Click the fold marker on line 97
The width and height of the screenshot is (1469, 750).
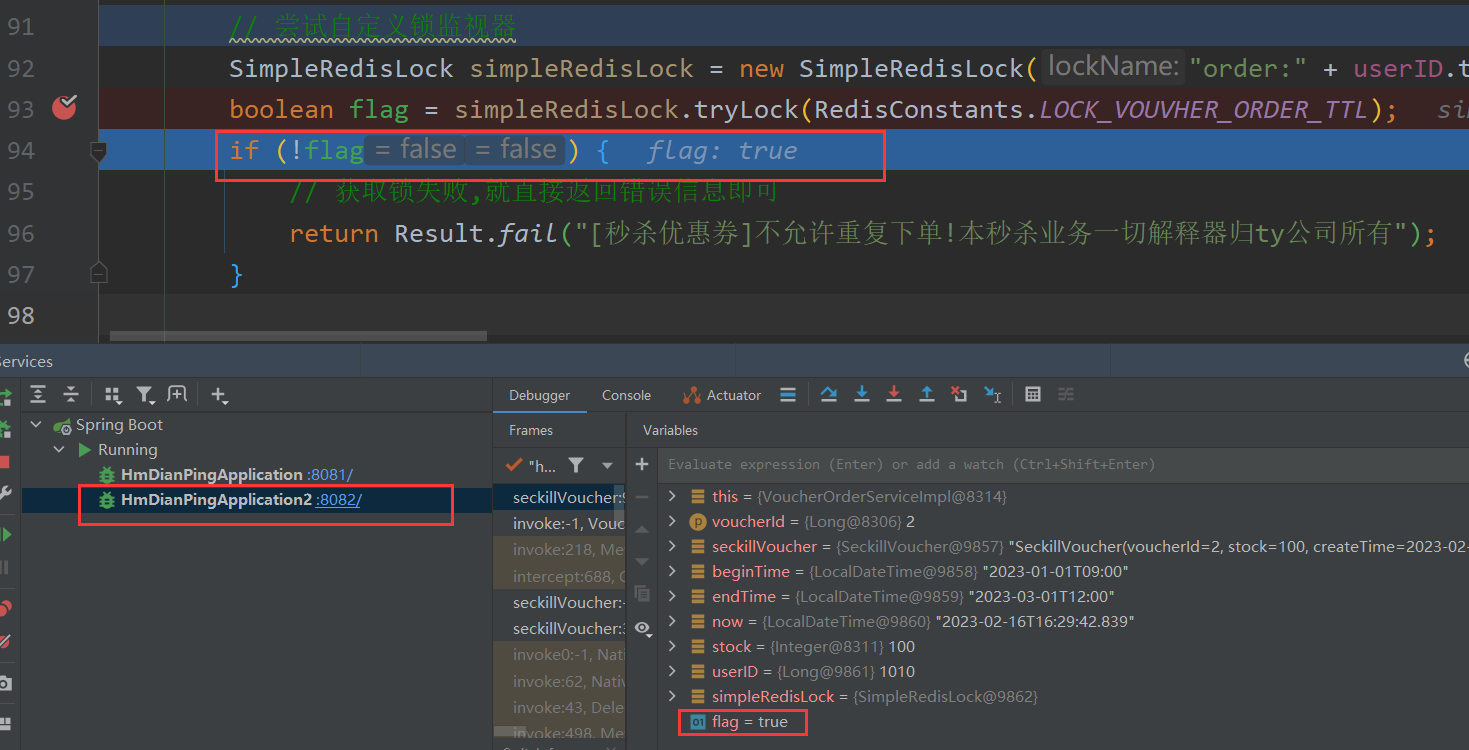click(x=98, y=273)
